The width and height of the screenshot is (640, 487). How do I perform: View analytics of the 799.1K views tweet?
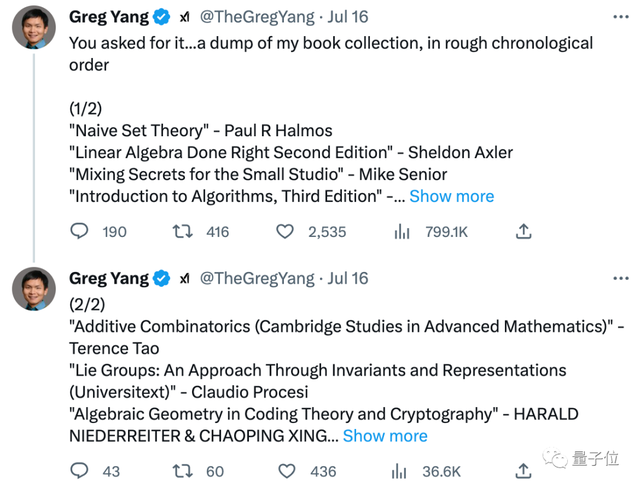click(403, 232)
